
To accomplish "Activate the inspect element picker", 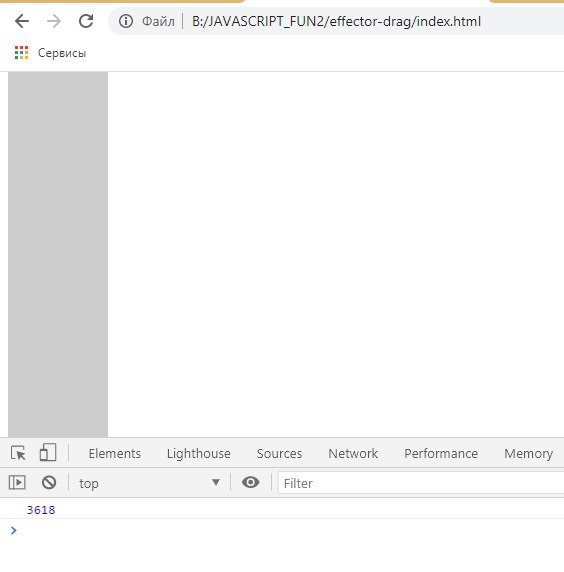I will click(x=18, y=453).
